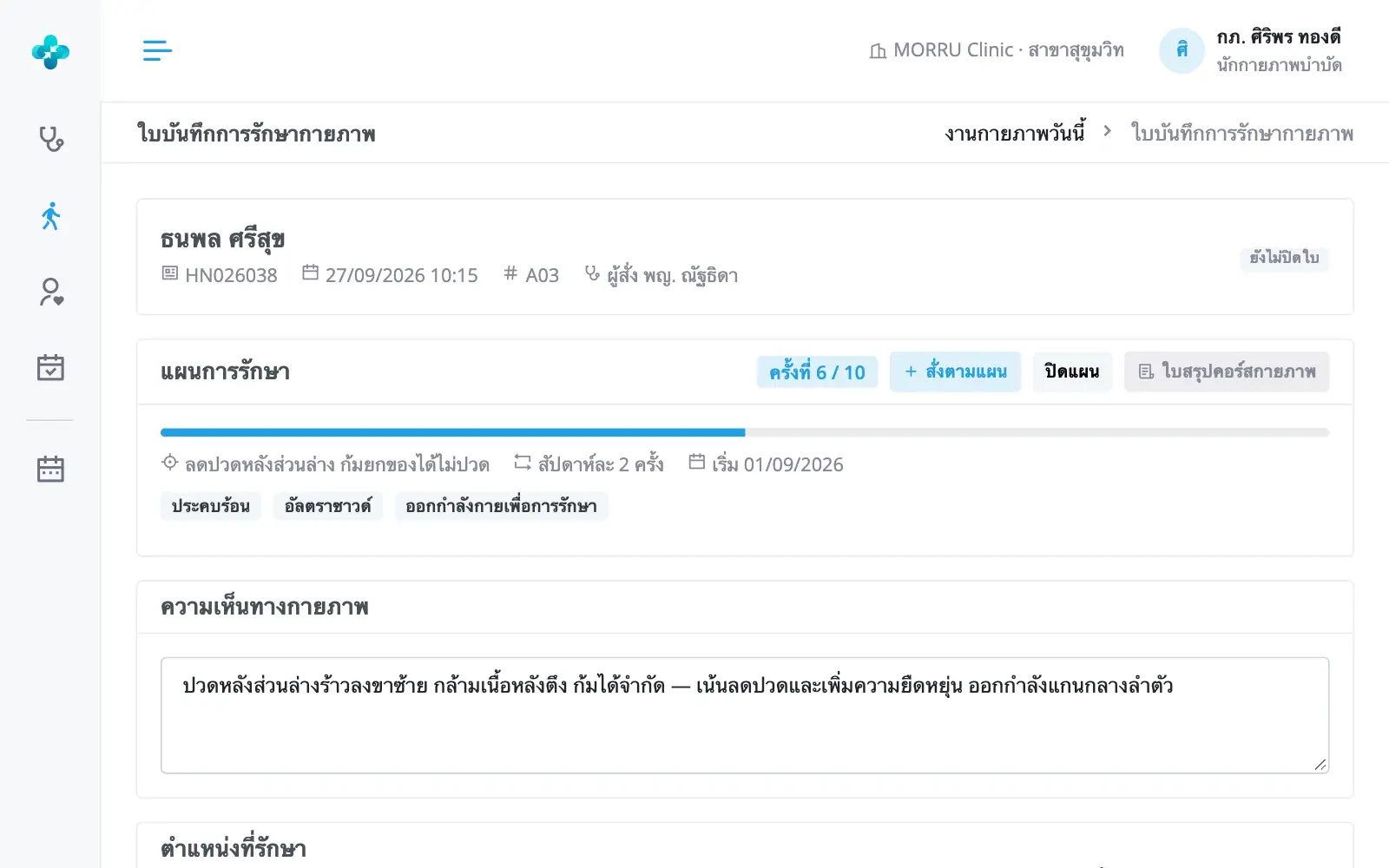This screenshot has width=1389, height=868.
Task: Click the ยังไม่ปิดใบ status badge
Action: click(1284, 258)
